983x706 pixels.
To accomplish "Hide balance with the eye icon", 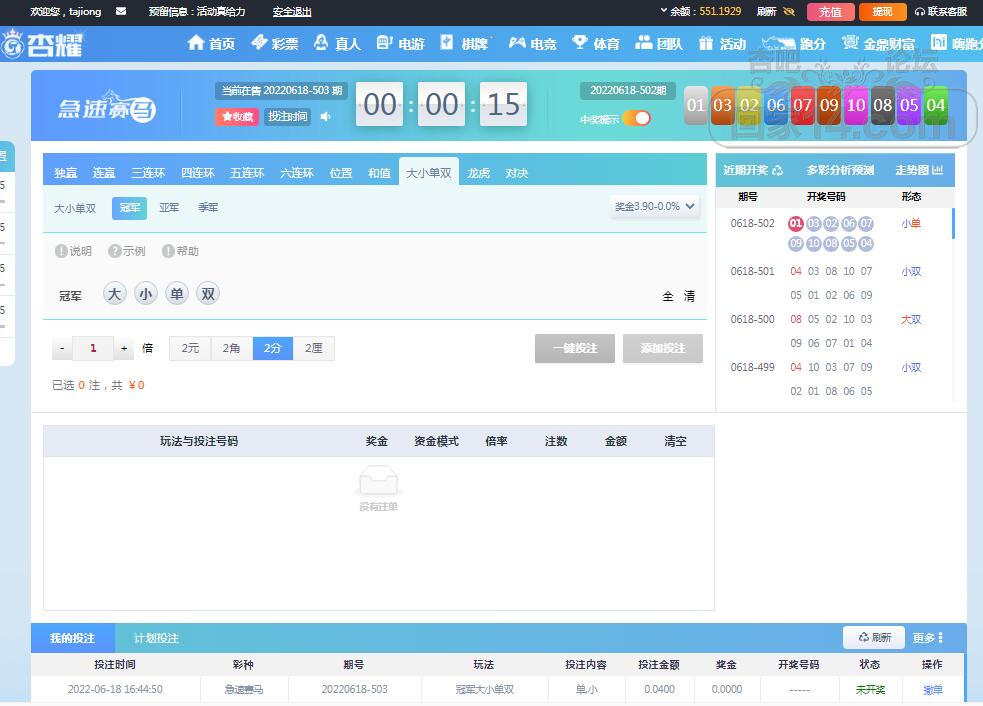I will [x=789, y=12].
